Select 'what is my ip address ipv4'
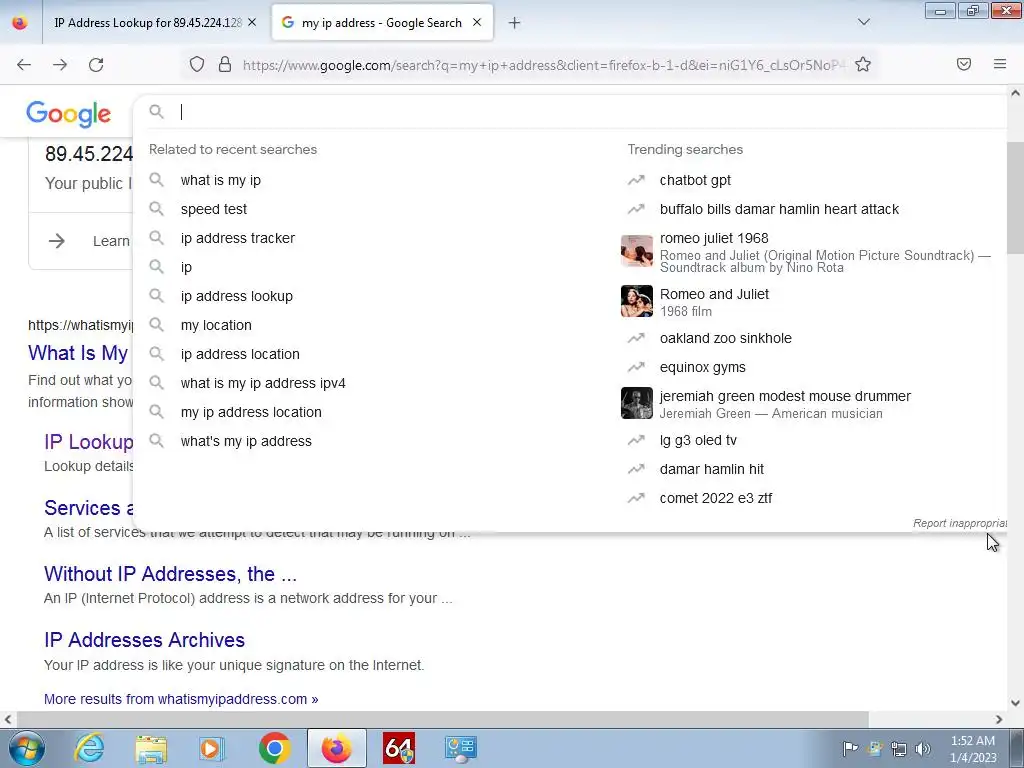This screenshot has height=768, width=1024. click(263, 383)
